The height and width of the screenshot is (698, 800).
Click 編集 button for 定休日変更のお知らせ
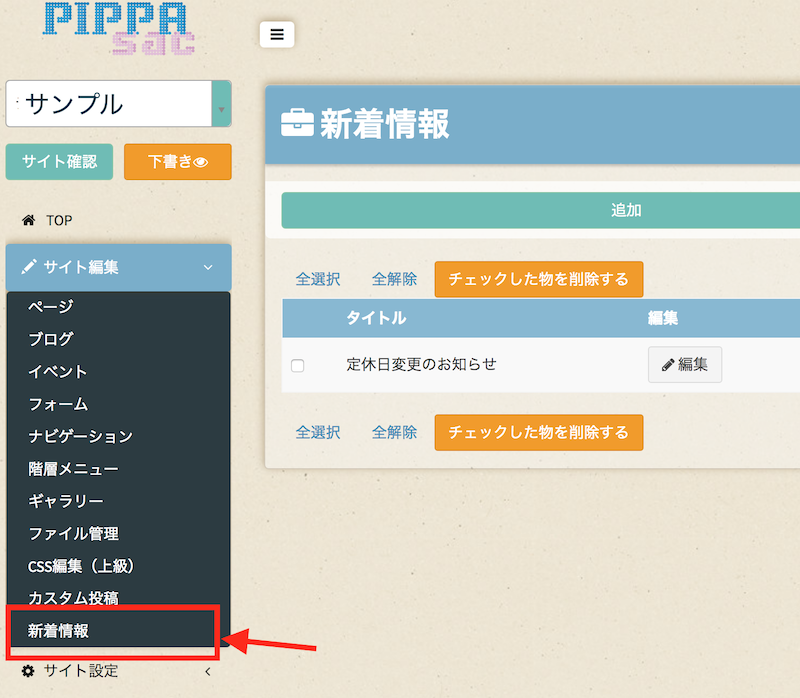(685, 364)
